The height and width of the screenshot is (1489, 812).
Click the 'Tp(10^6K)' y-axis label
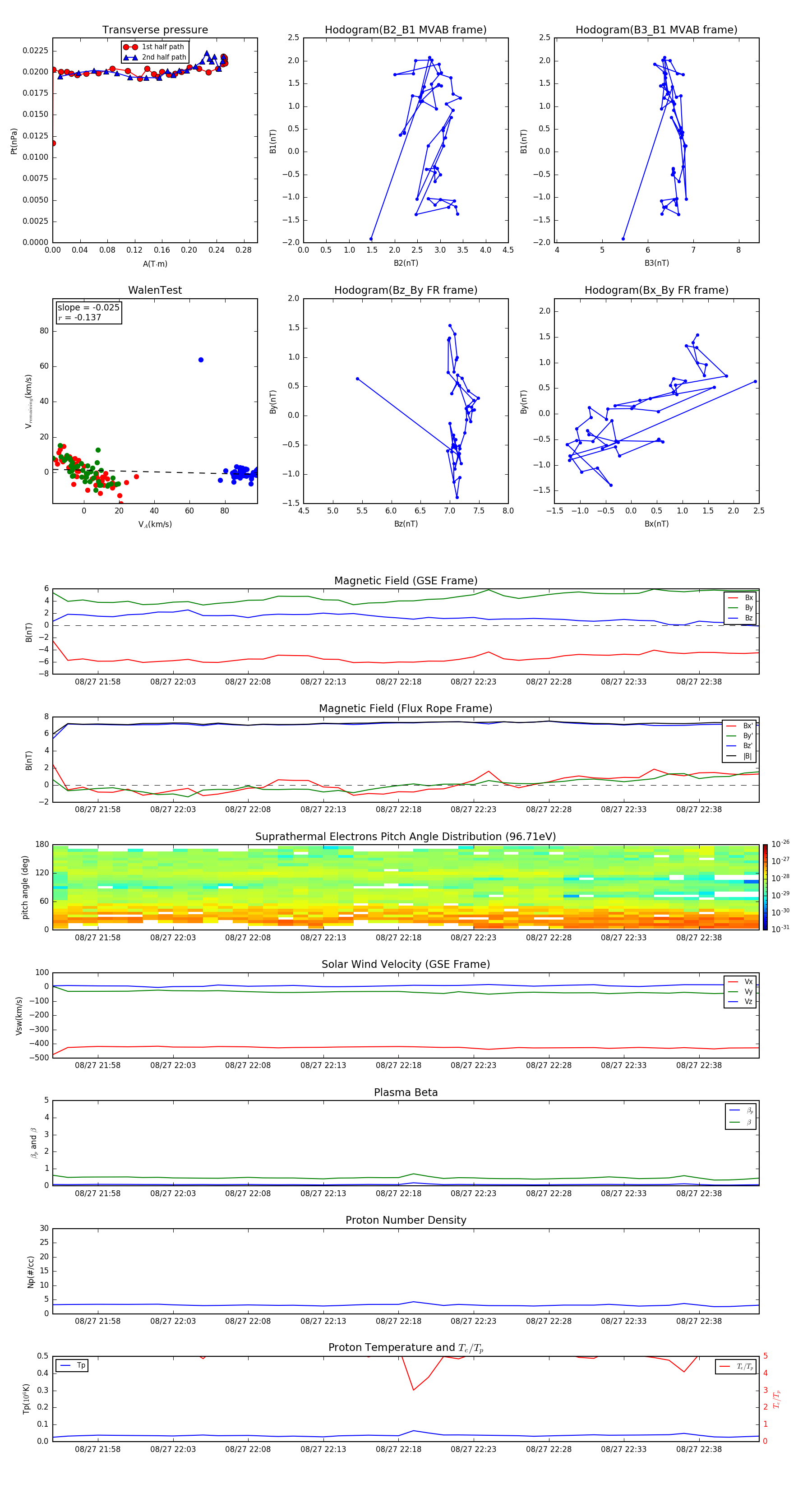(26, 1399)
